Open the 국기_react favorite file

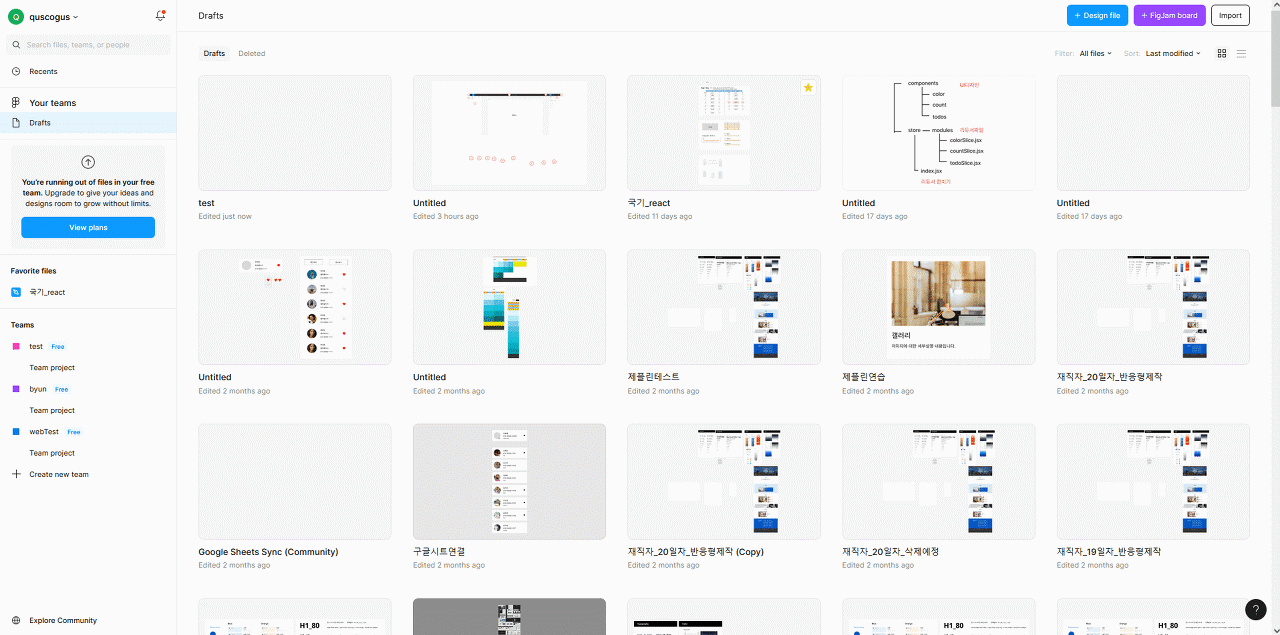[x=47, y=292]
